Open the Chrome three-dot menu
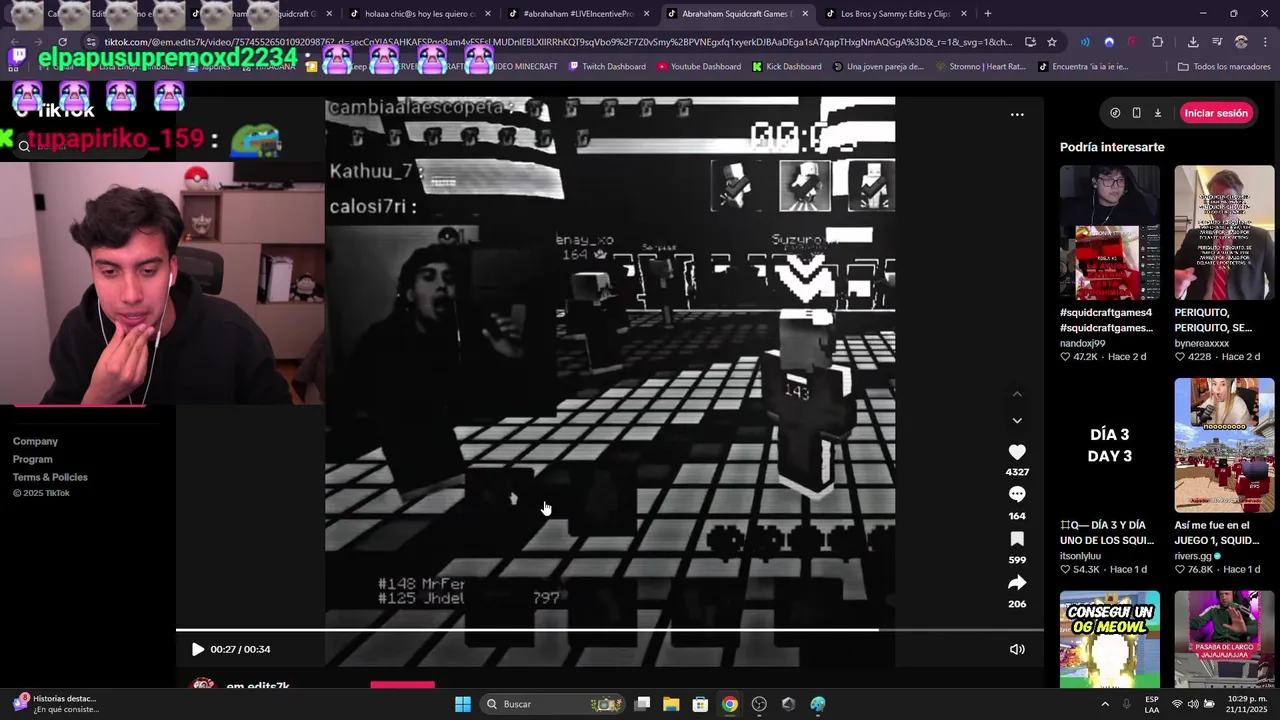1280x720 pixels. [1265, 42]
